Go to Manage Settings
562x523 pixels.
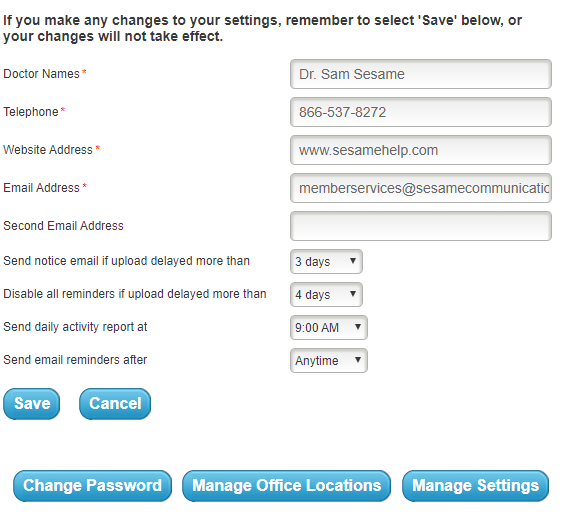click(x=475, y=486)
